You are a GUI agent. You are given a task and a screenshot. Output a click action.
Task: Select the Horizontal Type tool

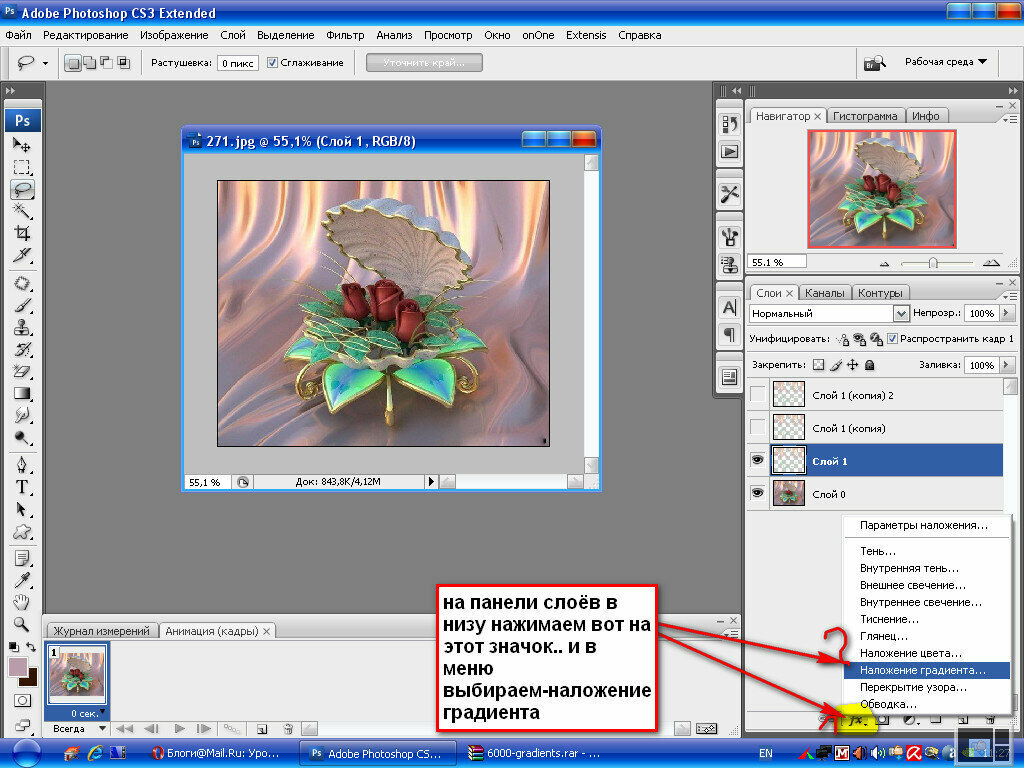pyautogui.click(x=22, y=487)
